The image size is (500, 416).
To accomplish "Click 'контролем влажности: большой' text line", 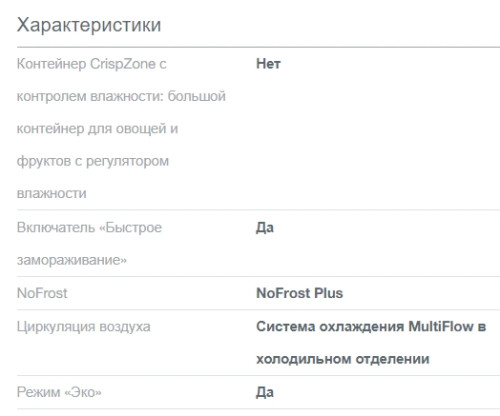I will click(121, 96).
